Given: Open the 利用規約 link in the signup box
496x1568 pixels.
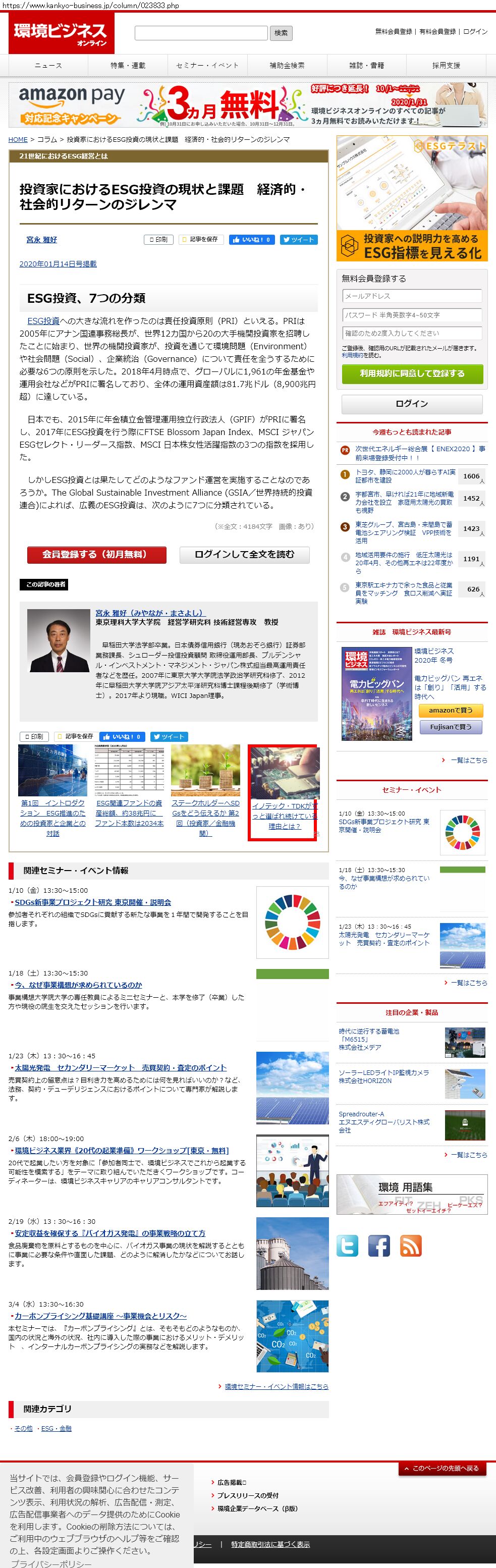Looking at the screenshot, I should pyautogui.click(x=352, y=355).
